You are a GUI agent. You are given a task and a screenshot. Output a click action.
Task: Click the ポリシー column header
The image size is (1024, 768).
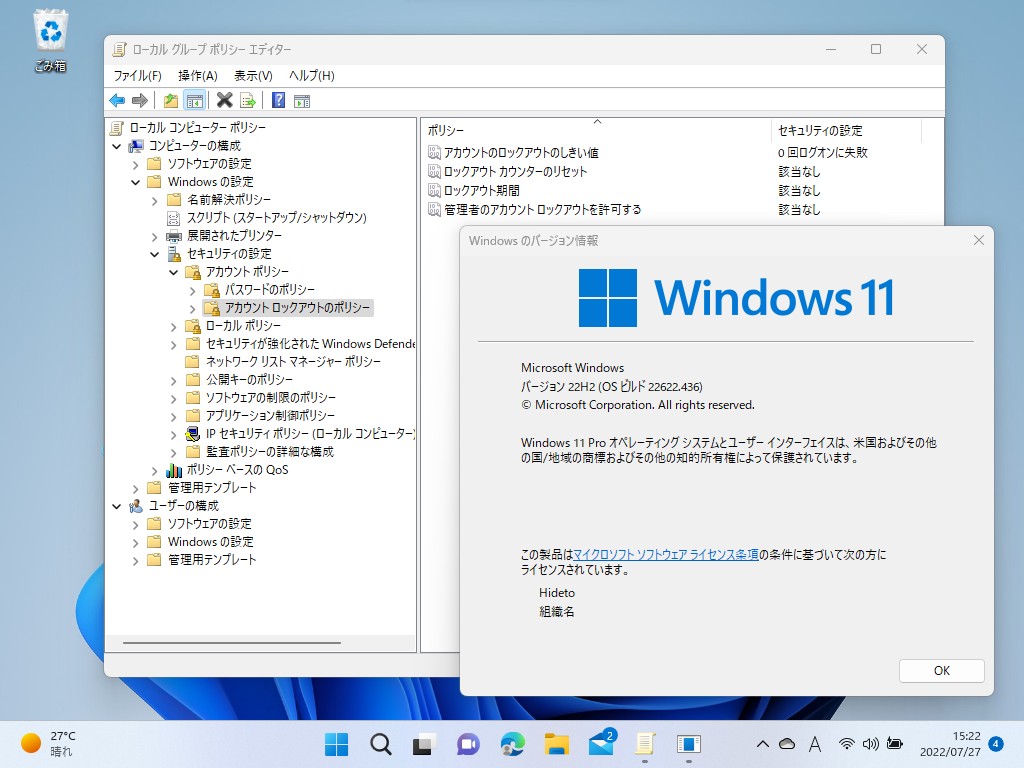(596, 131)
